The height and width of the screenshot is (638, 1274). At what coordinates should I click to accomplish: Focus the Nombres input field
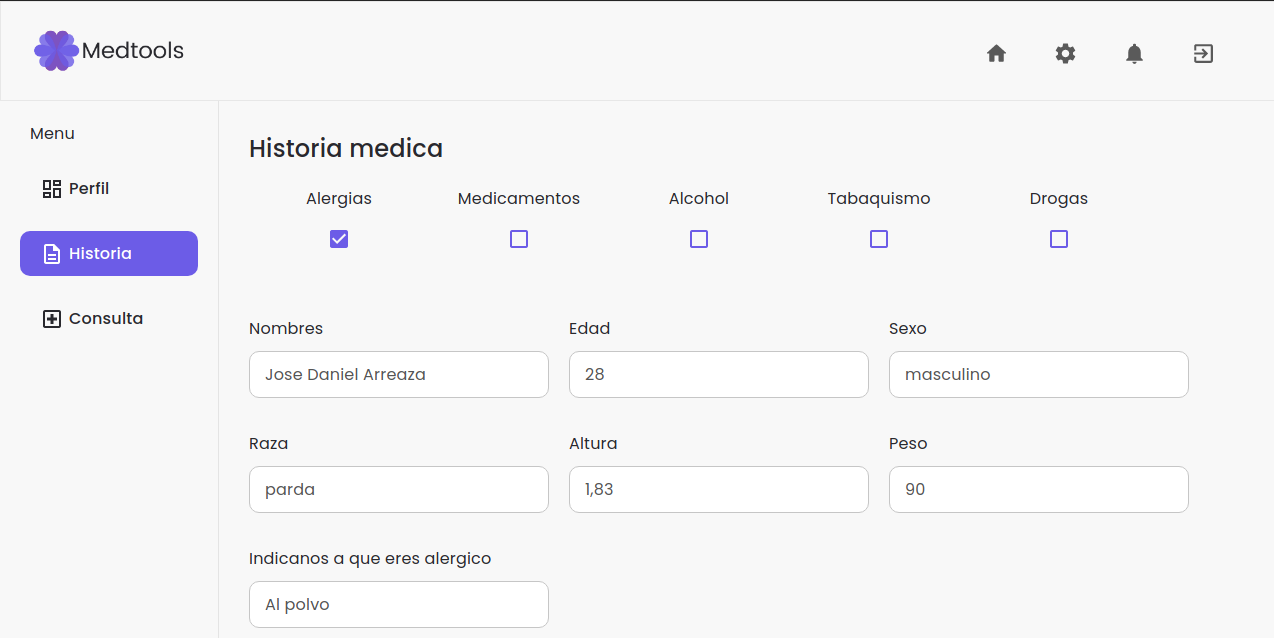(398, 374)
